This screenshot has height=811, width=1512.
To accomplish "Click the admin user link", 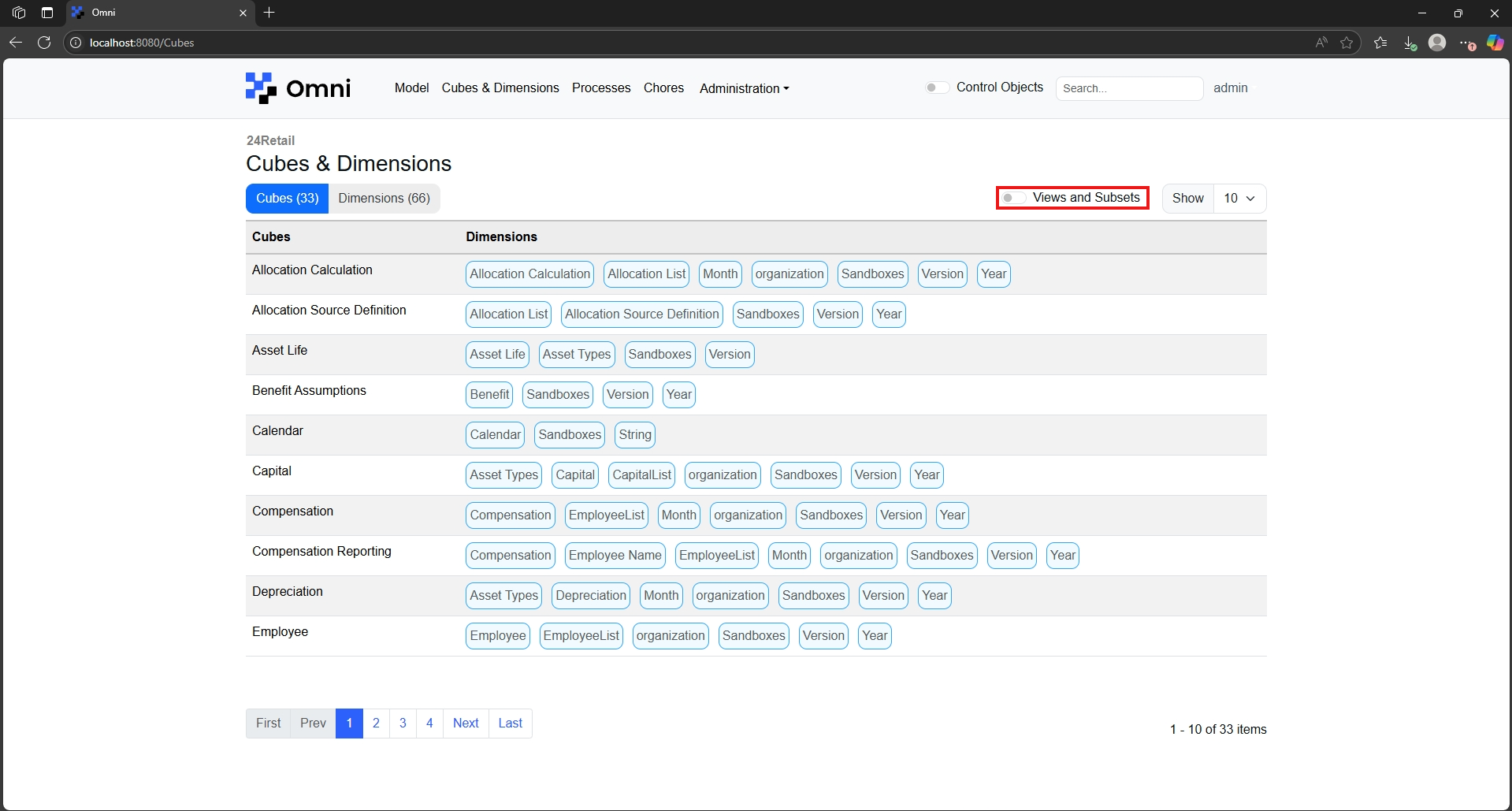I will pos(1230,87).
